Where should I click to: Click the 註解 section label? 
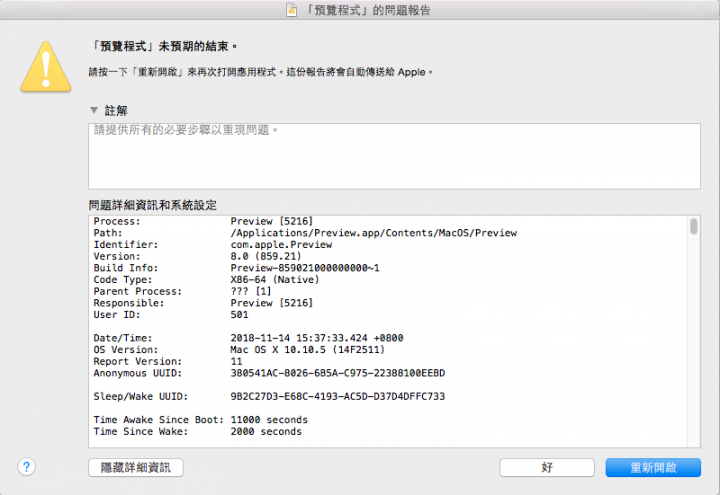pyautogui.click(x=116, y=111)
